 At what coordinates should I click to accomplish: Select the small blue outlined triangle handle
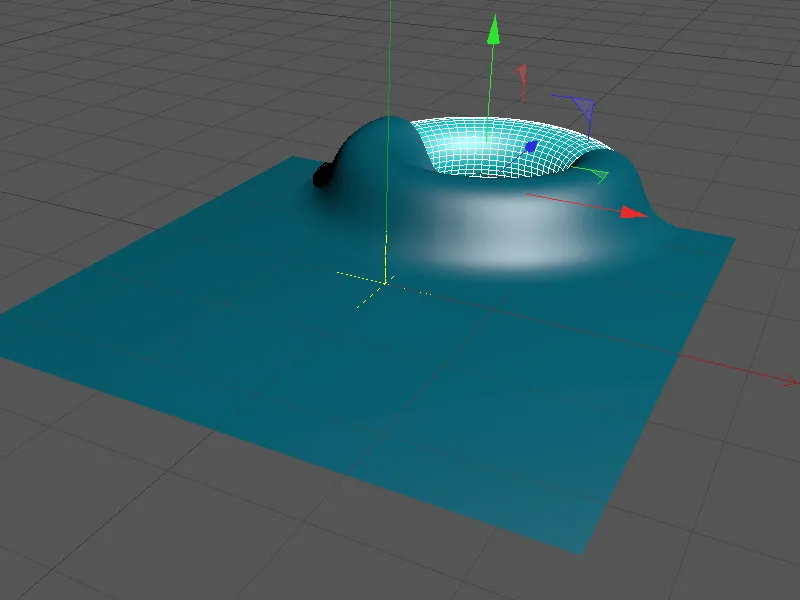(585, 108)
